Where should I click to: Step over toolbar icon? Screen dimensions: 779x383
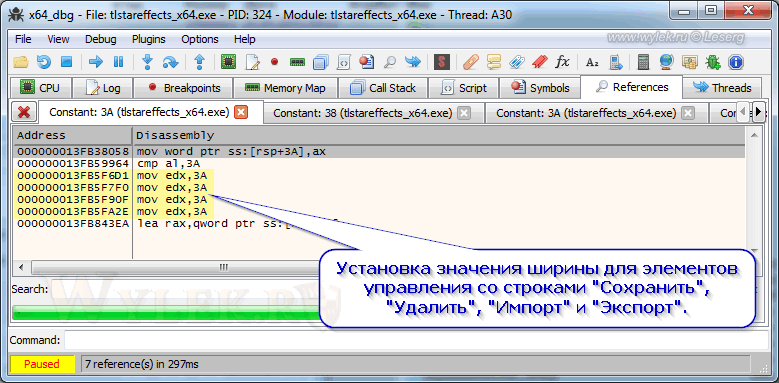click(170, 62)
